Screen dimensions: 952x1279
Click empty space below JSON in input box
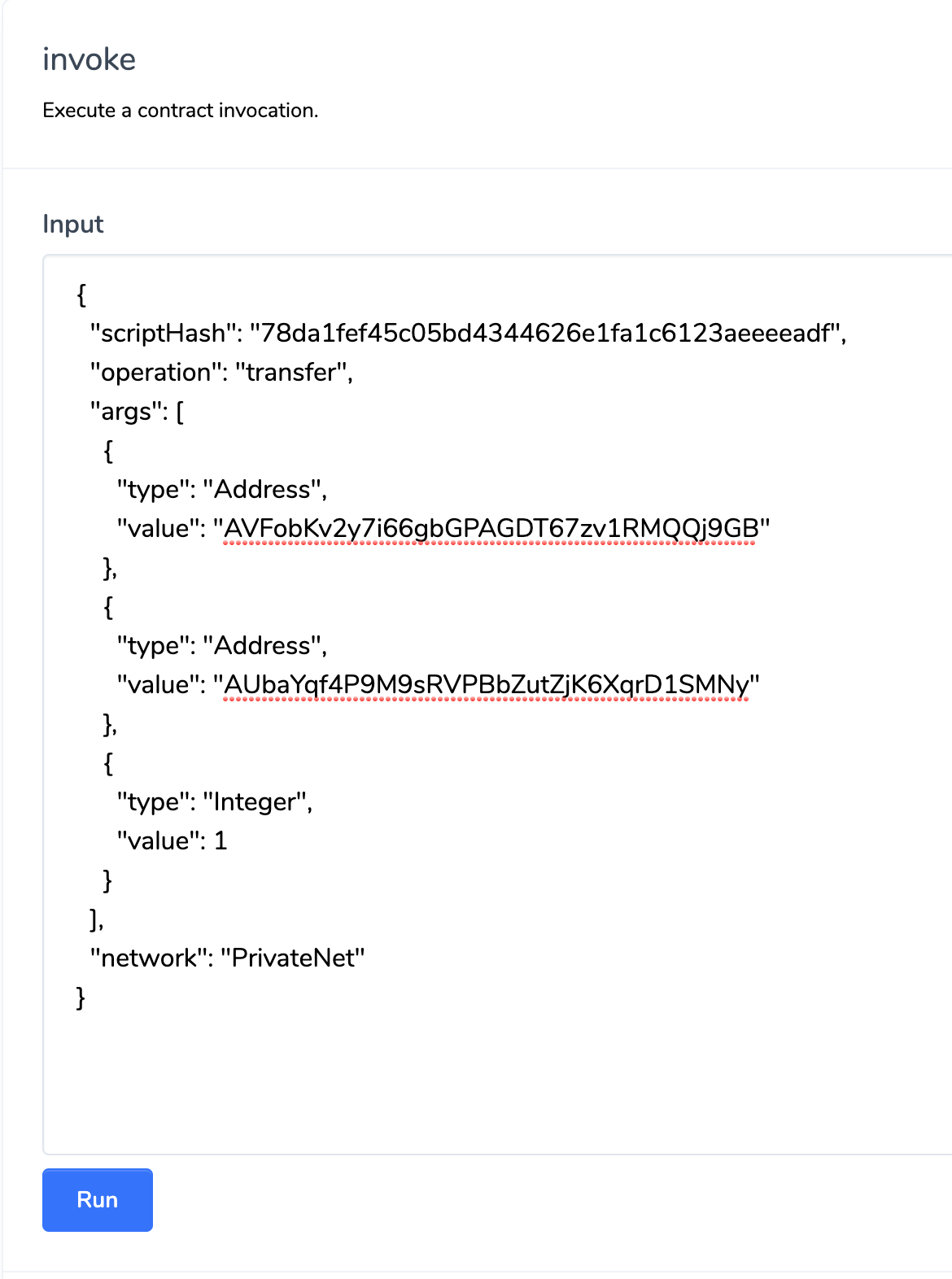(x=488, y=1082)
